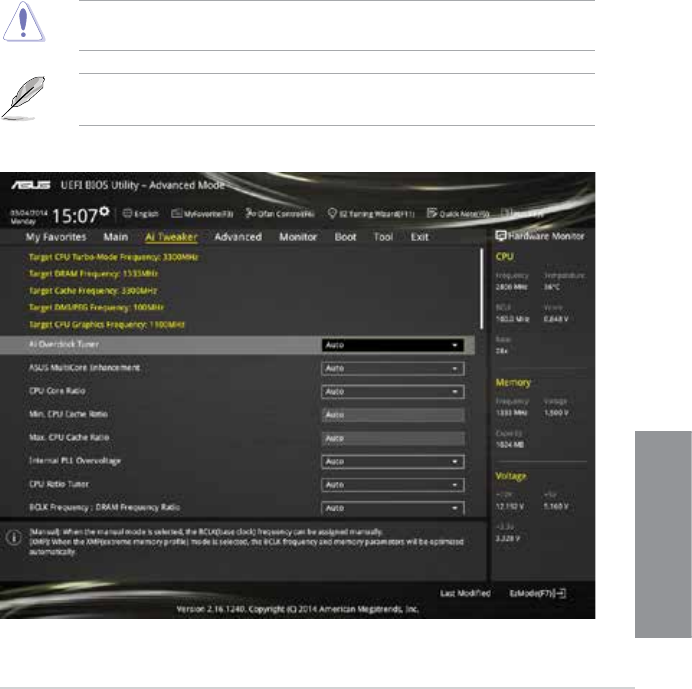Click the EzMode exit arrow icon
Screen dimensions: 692x689
(560, 593)
